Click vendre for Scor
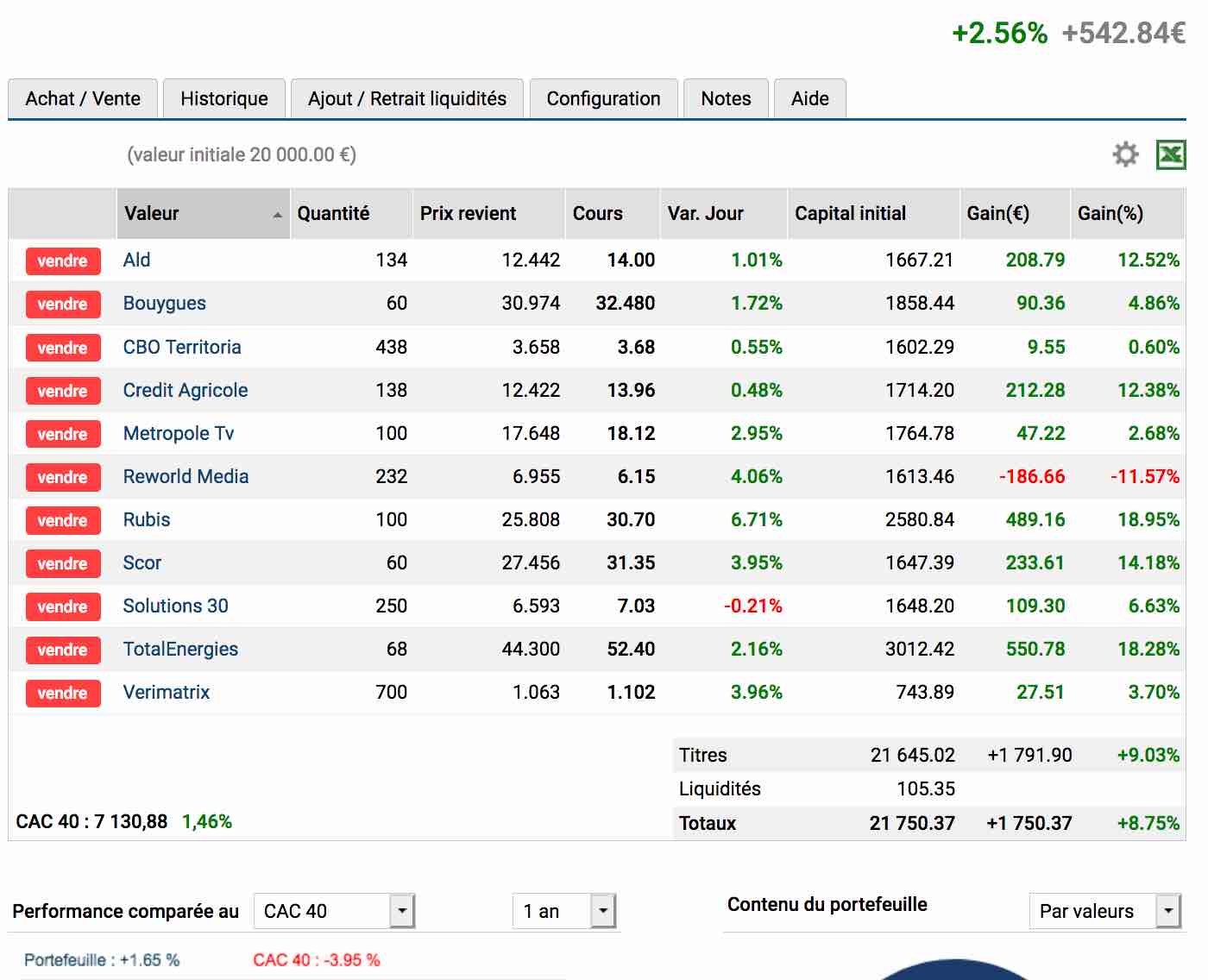This screenshot has width=1208, height=980. [63, 563]
